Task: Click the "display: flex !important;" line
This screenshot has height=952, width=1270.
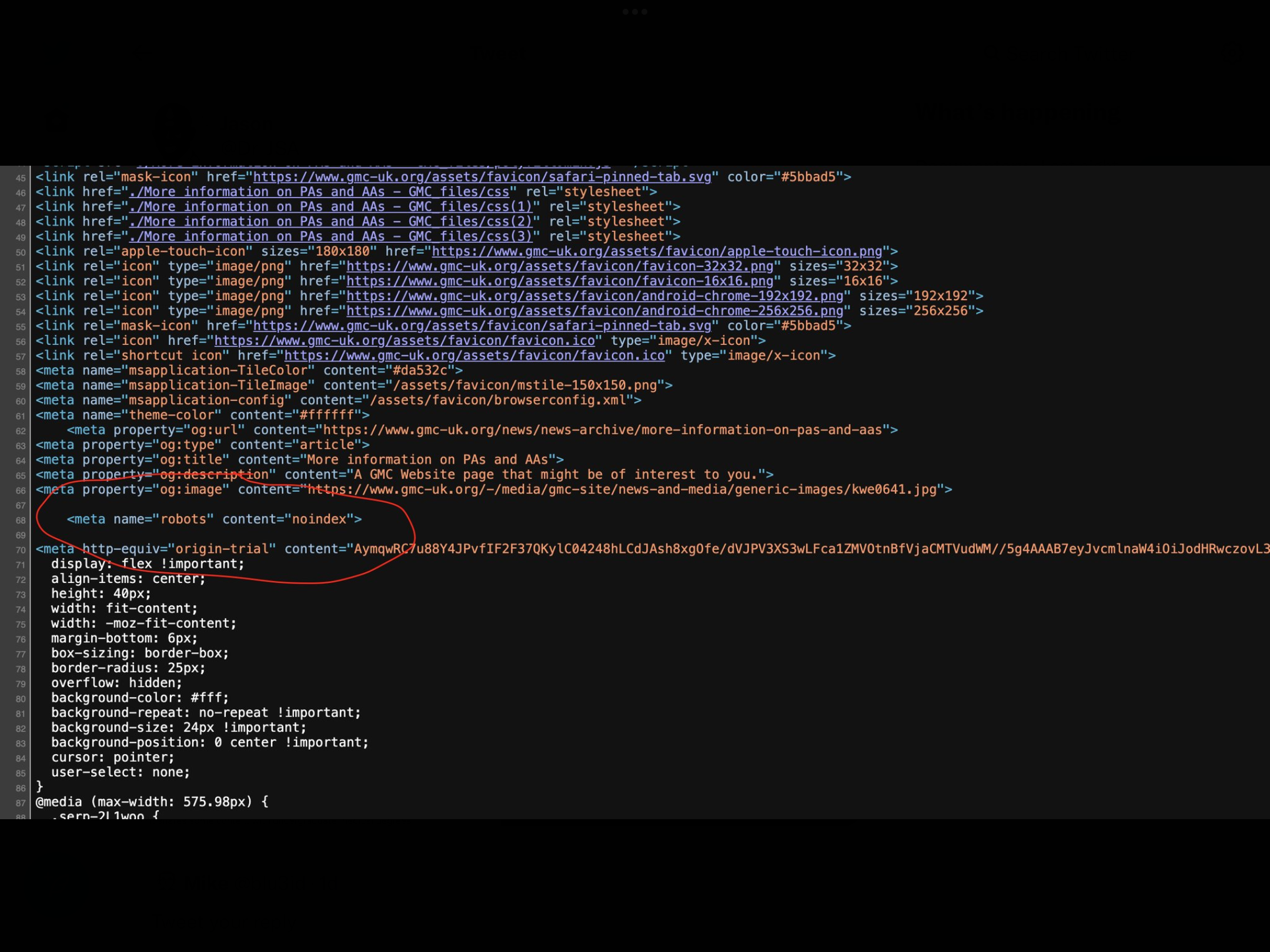Action: (x=148, y=564)
